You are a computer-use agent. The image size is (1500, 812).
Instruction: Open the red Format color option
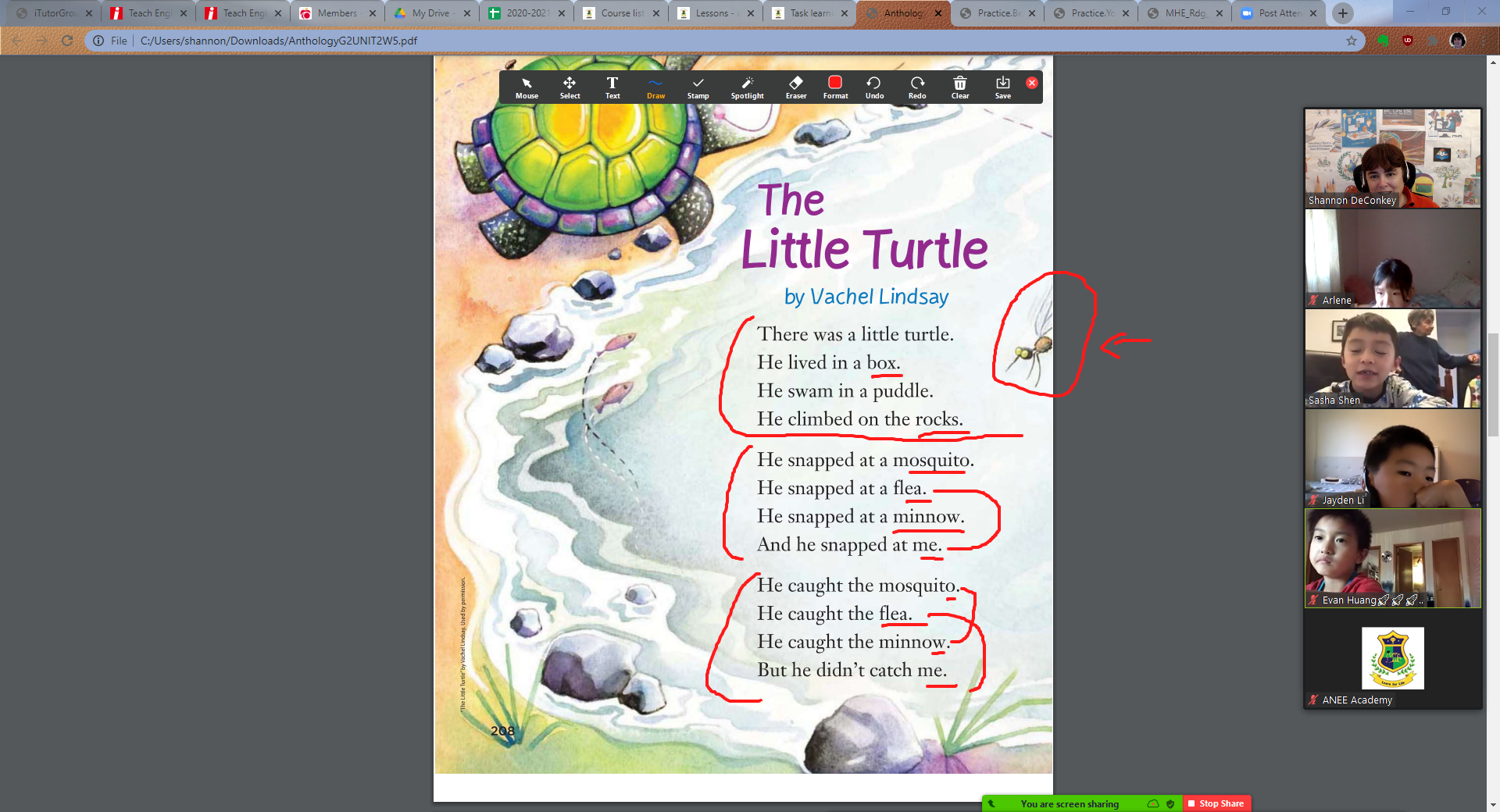(x=835, y=87)
